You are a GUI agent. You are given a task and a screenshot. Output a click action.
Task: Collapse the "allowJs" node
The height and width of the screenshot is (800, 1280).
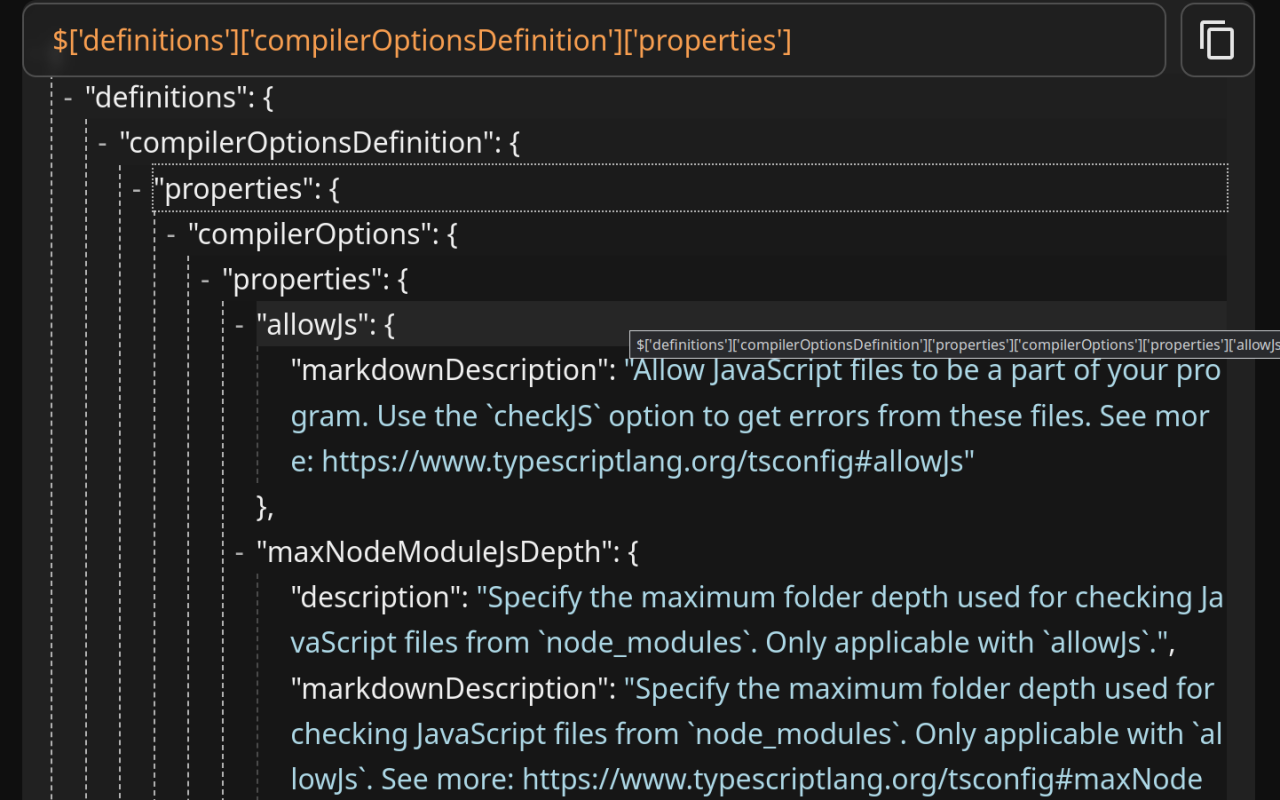[239, 324]
